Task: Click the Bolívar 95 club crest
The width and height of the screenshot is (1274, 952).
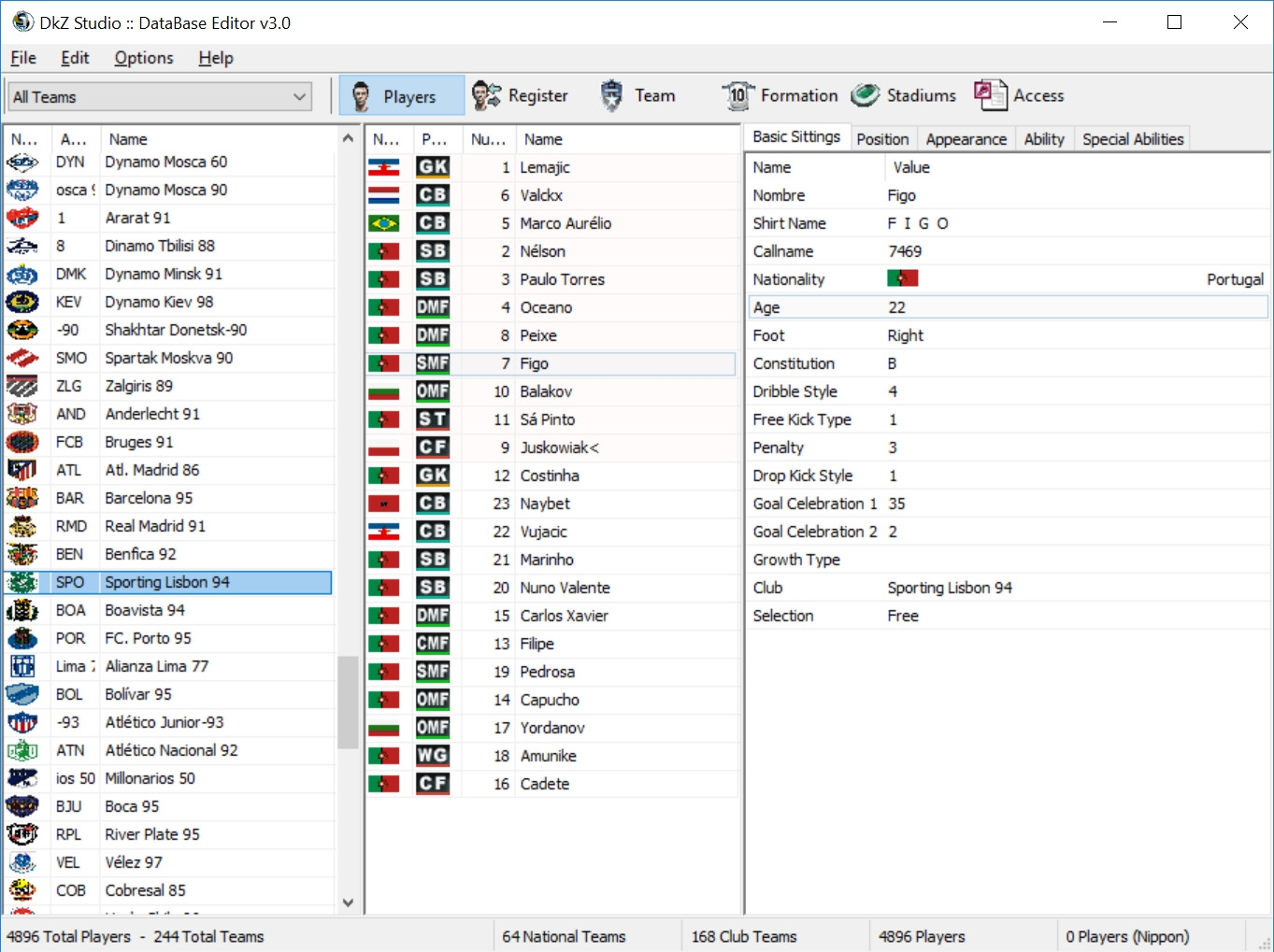Action: pyautogui.click(x=22, y=694)
